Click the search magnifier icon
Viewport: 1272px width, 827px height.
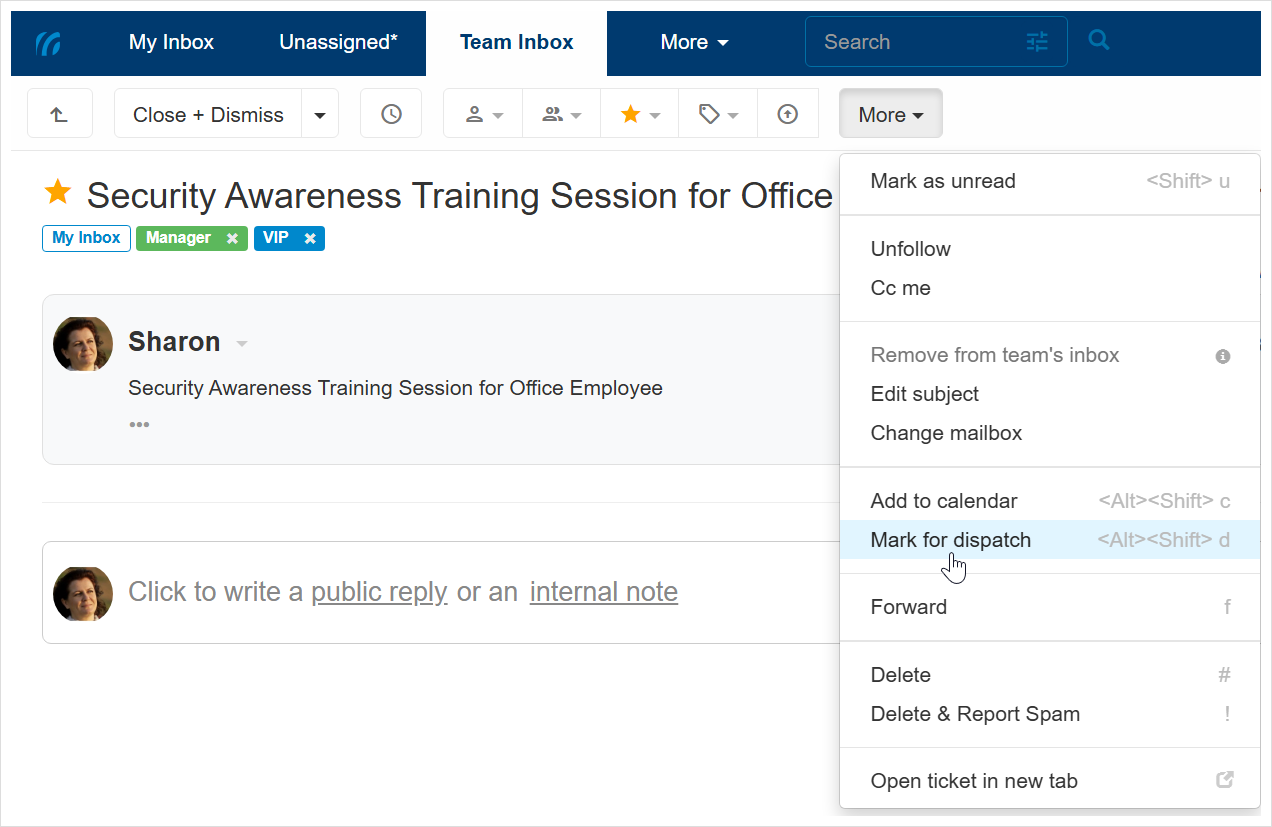[1099, 41]
